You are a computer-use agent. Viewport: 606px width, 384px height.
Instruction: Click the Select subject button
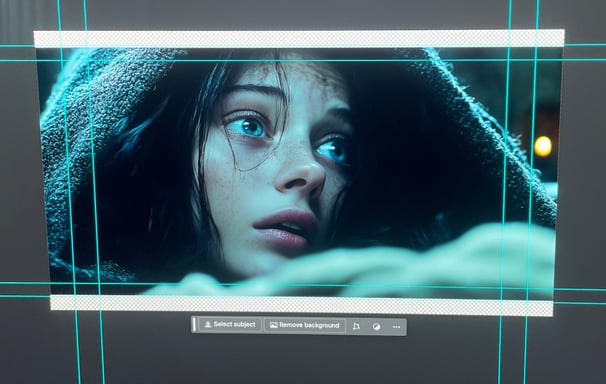[230, 325]
